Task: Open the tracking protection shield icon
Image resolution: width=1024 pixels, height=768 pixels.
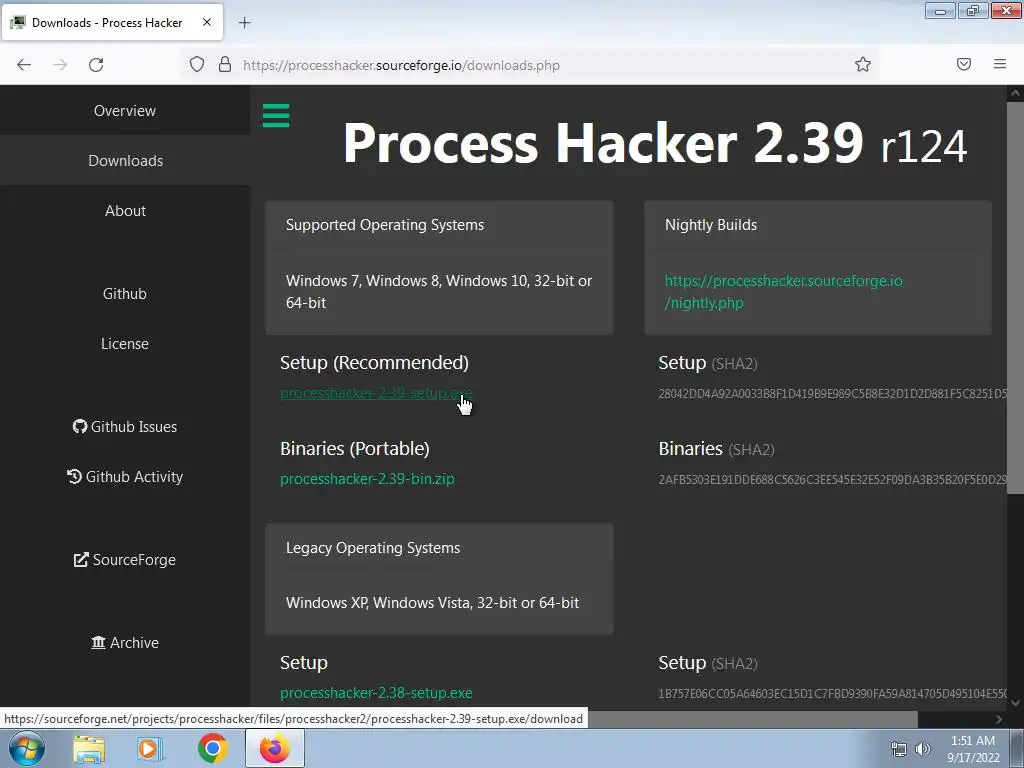Action: coord(197,64)
